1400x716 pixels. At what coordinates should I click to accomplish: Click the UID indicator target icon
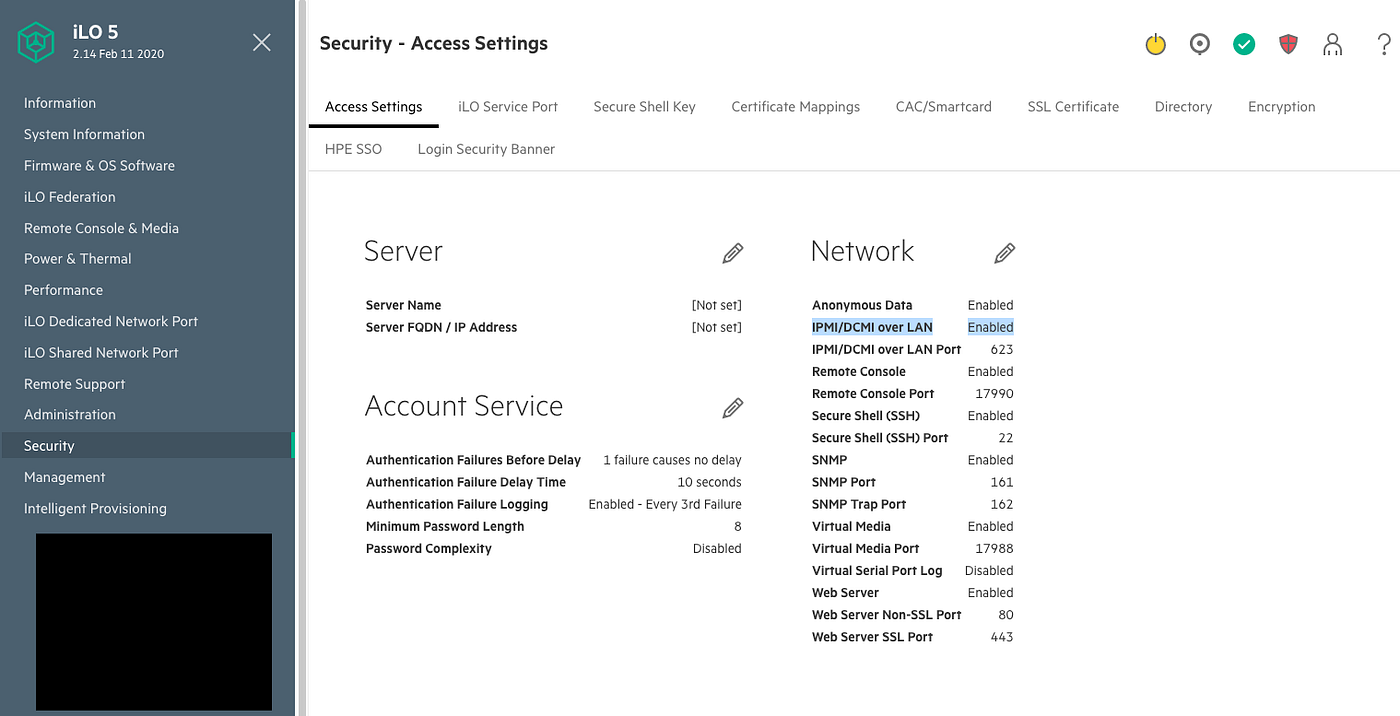click(1200, 44)
